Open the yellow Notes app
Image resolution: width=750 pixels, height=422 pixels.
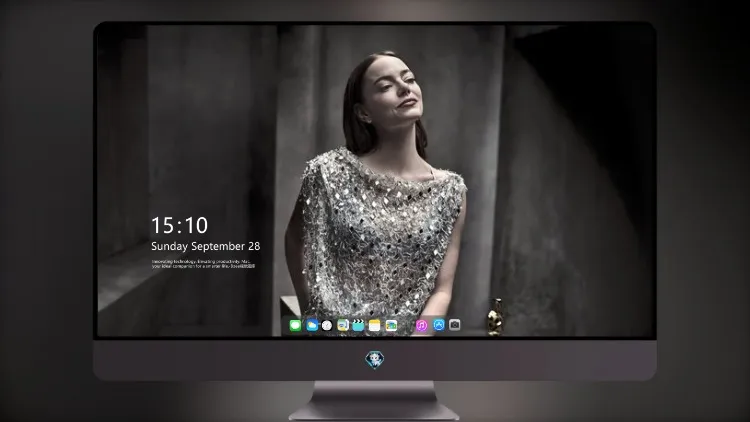pos(375,325)
